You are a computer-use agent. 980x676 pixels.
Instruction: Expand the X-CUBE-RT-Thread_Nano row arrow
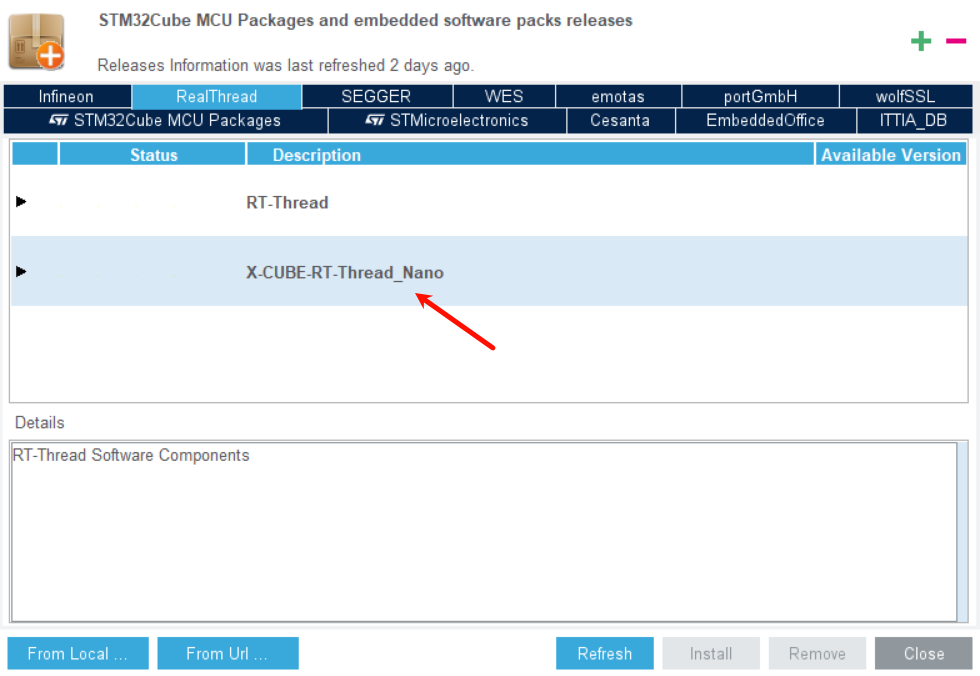tap(21, 272)
